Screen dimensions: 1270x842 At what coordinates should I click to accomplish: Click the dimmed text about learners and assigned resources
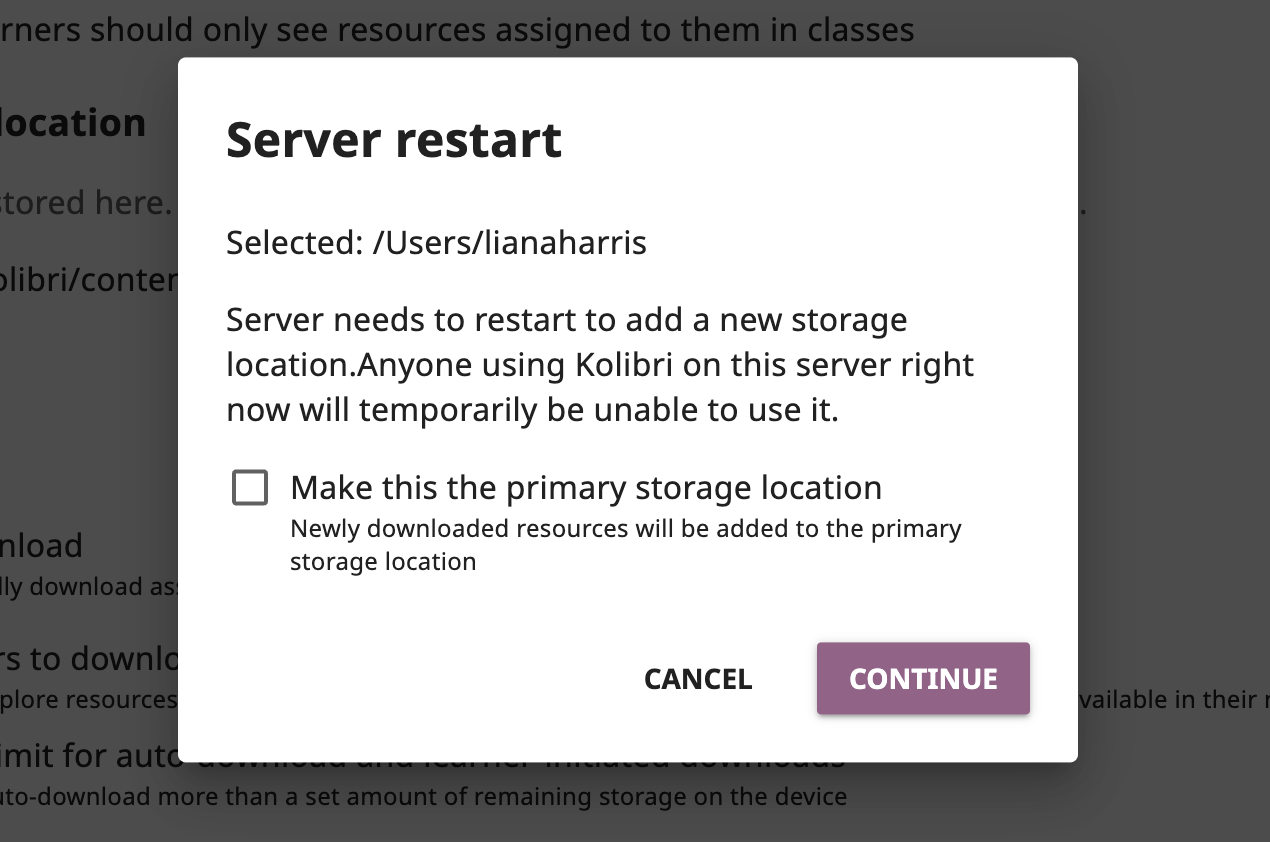(x=457, y=29)
